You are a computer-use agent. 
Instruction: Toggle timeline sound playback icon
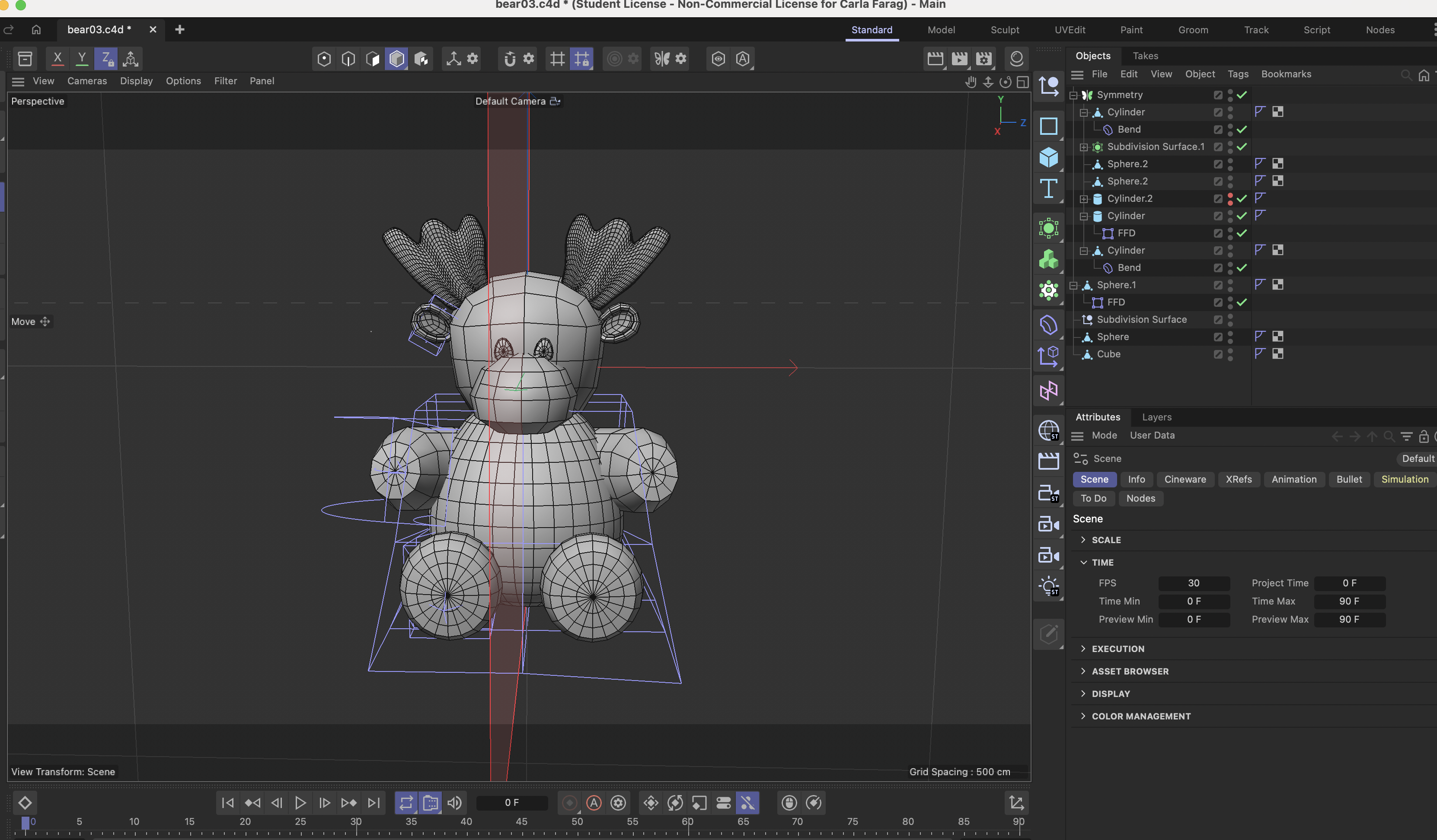(x=454, y=803)
